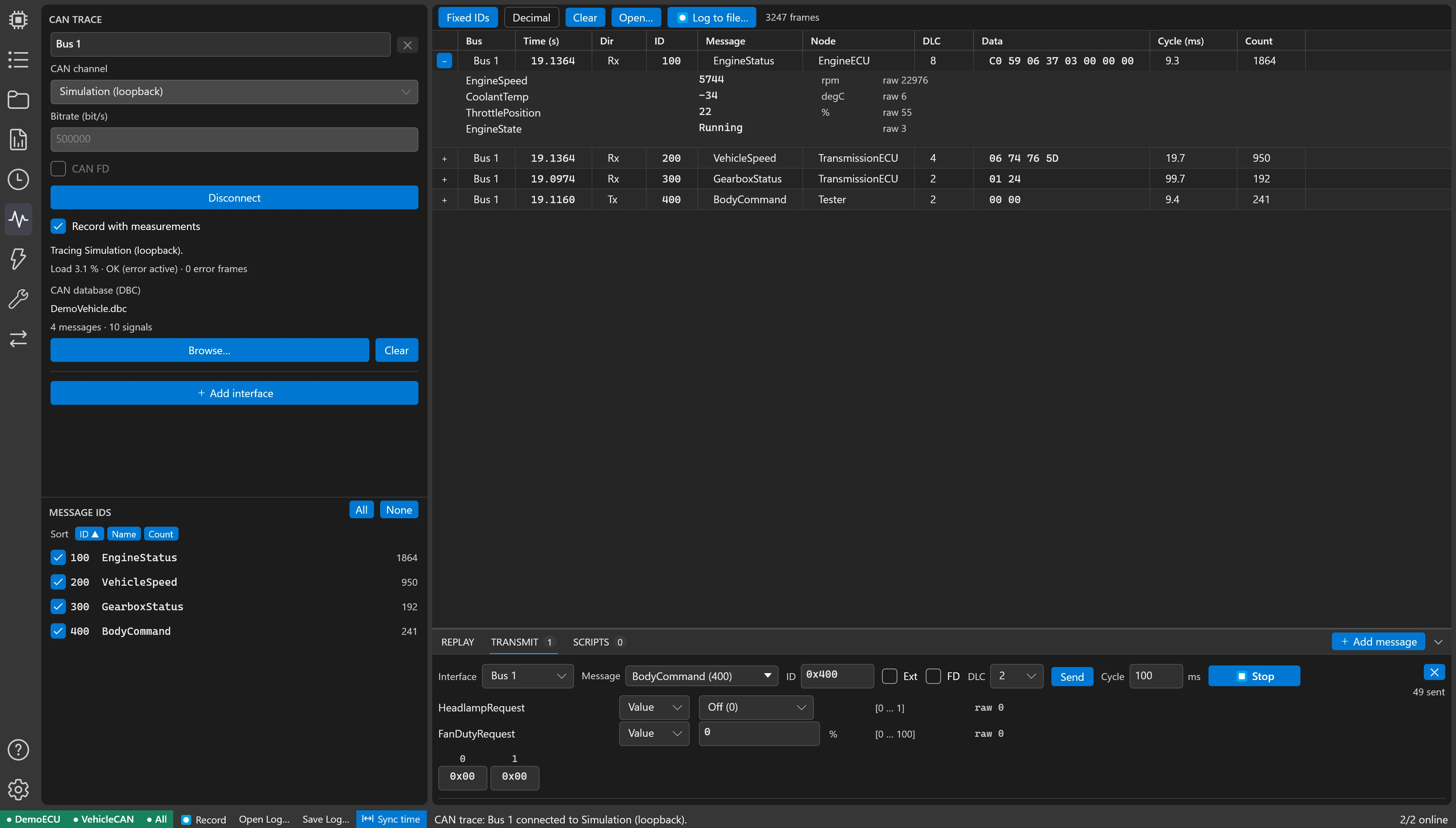Open the lightning bolt flash icon
Screen dimensions: 1456x828
coord(18,259)
